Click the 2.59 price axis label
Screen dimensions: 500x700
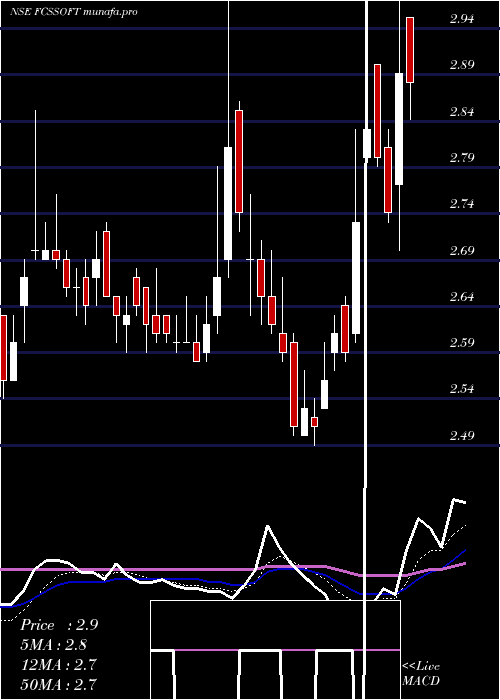click(462, 343)
